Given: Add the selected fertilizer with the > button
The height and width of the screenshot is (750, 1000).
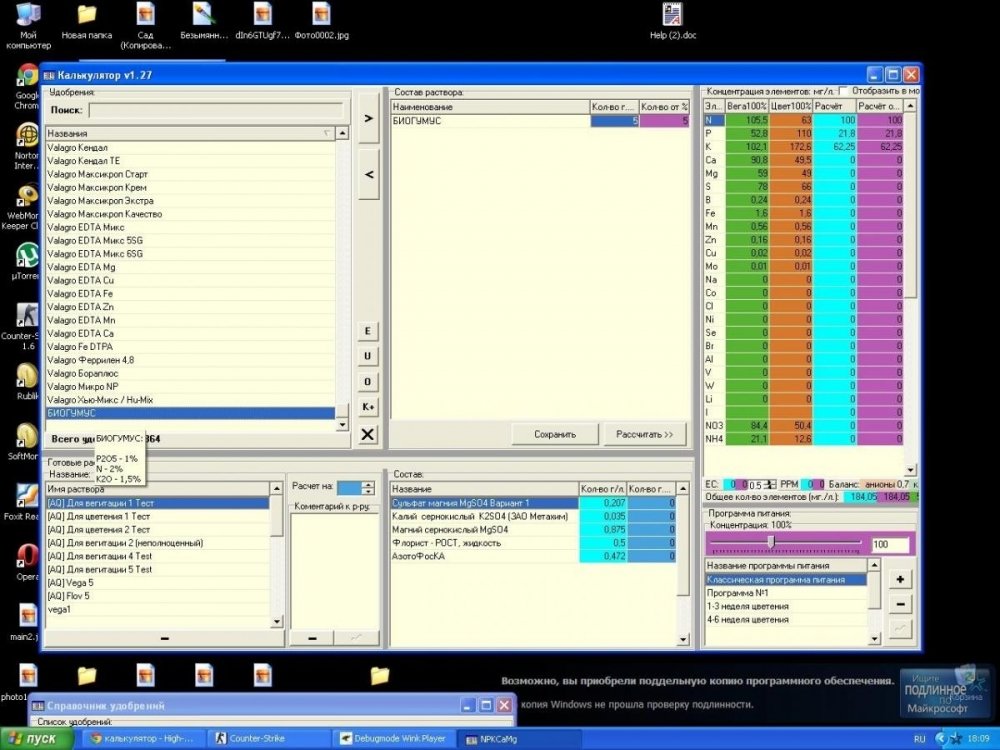Looking at the screenshot, I should tap(368, 119).
